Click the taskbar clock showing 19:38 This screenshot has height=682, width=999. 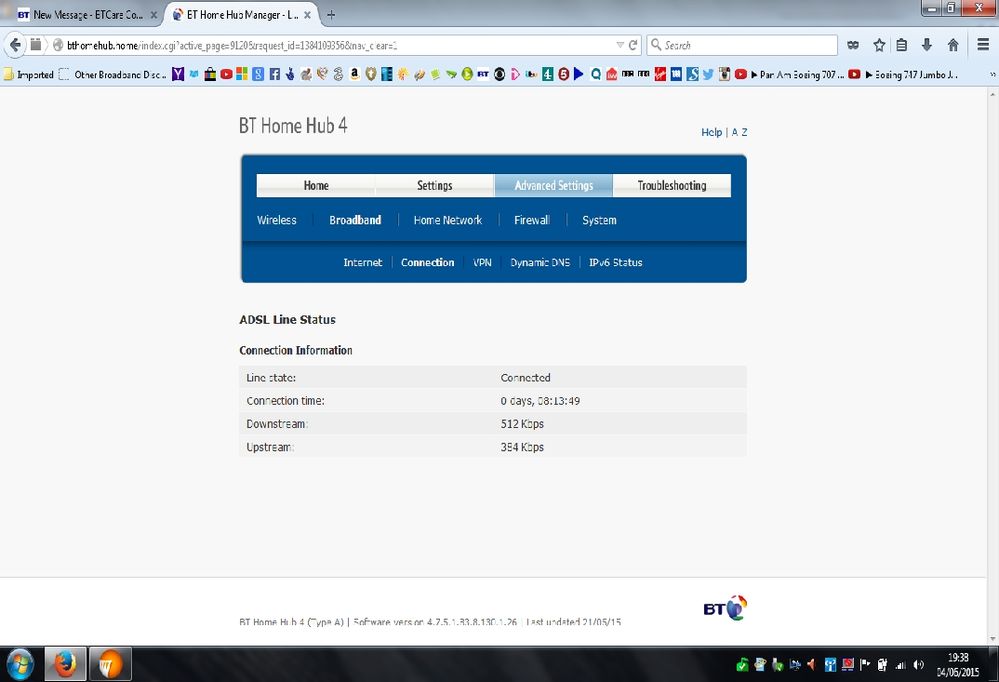[958, 665]
